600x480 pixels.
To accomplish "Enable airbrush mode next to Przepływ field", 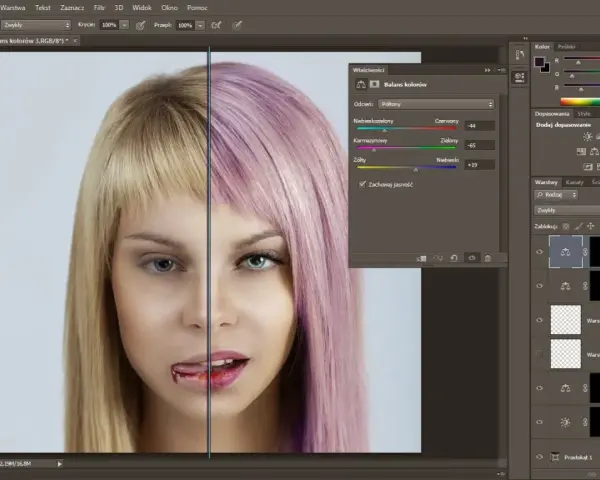I will pyautogui.click(x=216, y=25).
